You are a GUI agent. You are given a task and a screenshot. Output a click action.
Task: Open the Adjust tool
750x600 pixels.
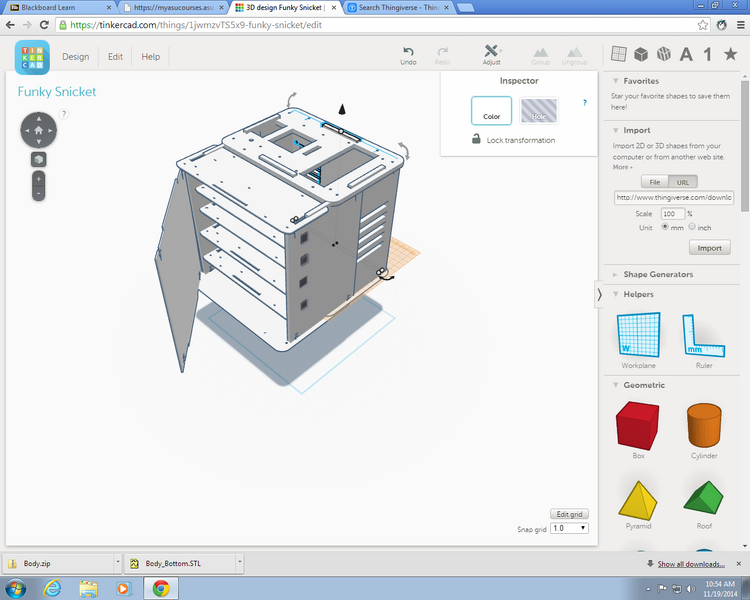[491, 52]
